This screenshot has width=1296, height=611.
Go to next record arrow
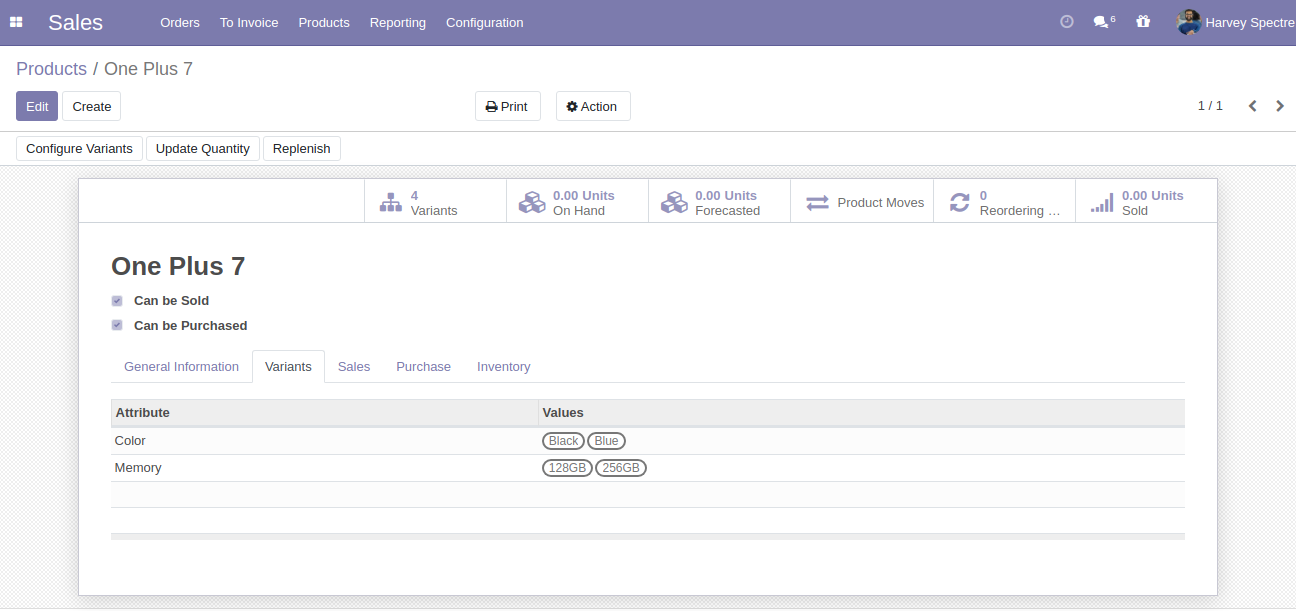point(1280,106)
